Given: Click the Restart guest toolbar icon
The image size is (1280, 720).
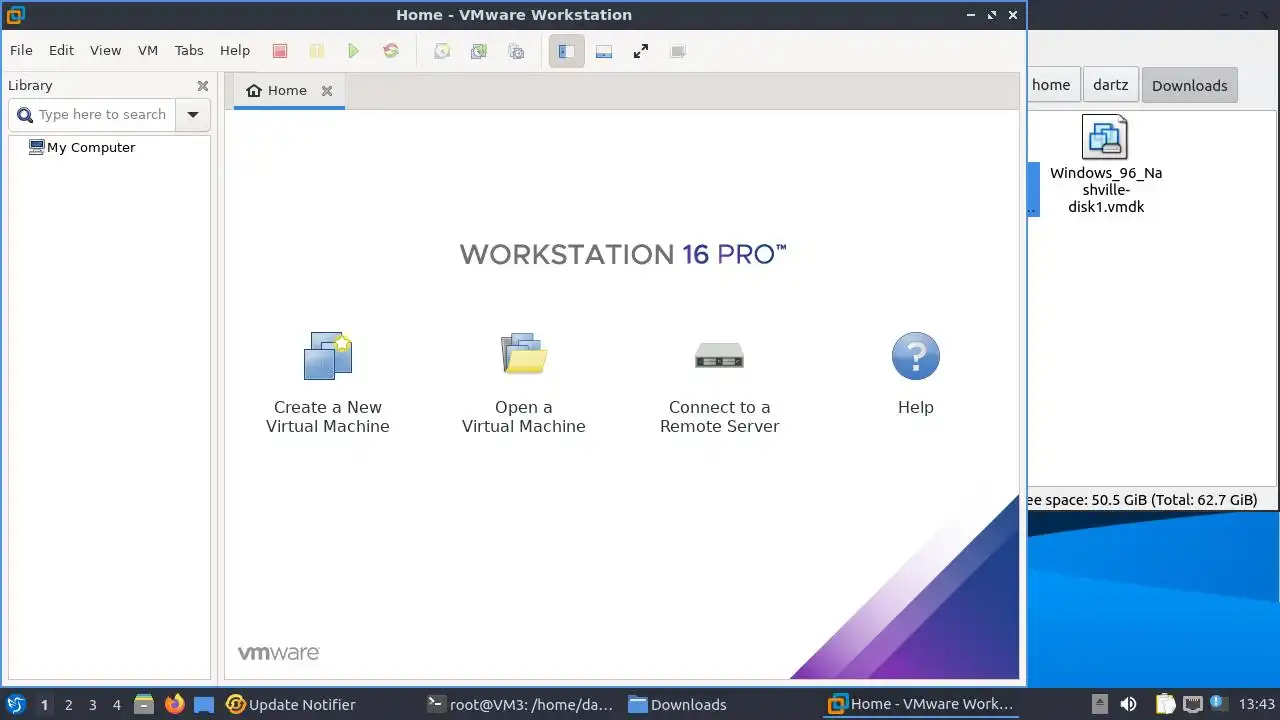Looking at the screenshot, I should (x=391, y=51).
